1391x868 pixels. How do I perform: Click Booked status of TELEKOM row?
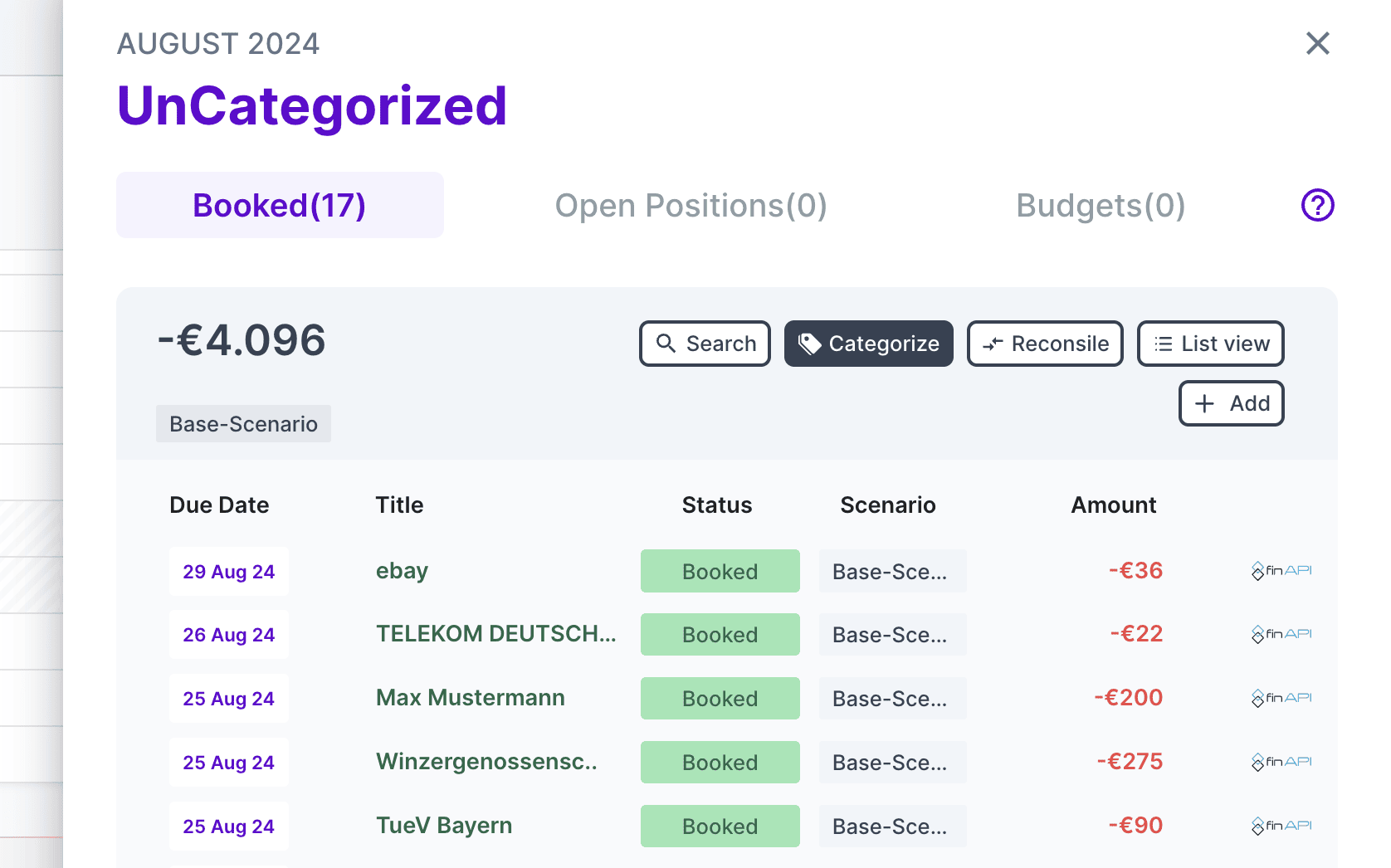tap(720, 635)
